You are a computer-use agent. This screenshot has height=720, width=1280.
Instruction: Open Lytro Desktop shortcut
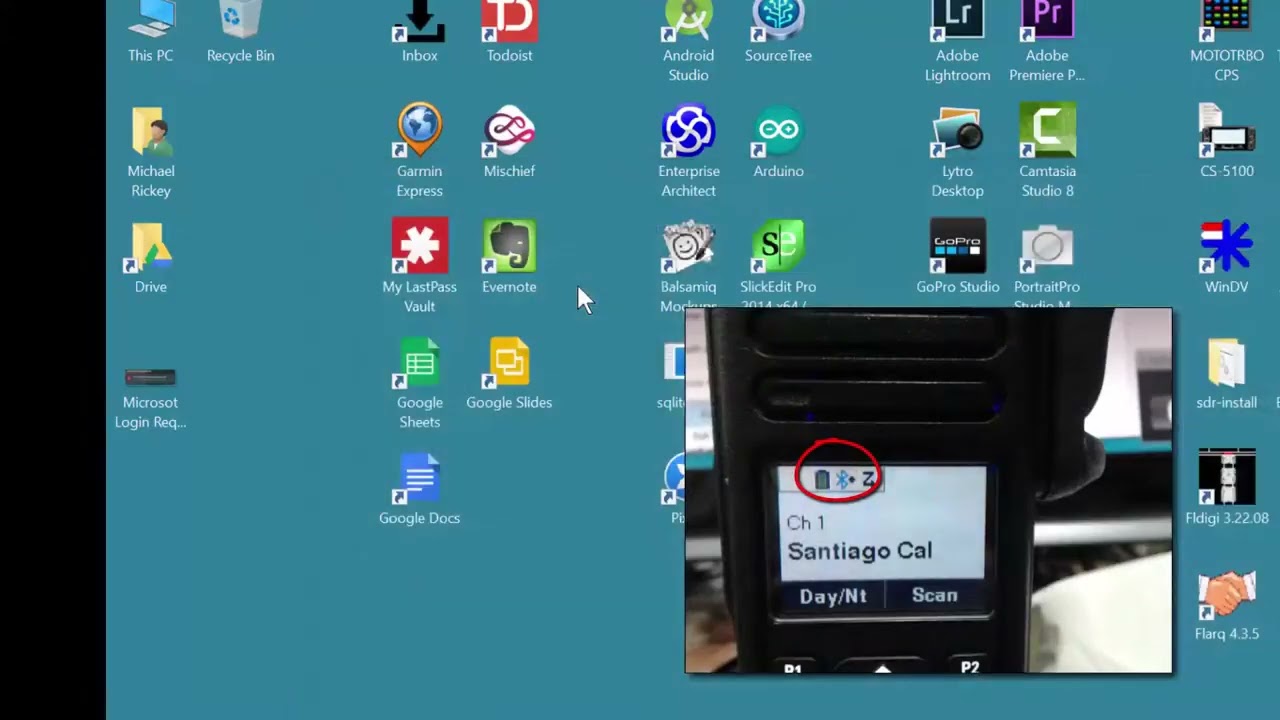(x=957, y=152)
